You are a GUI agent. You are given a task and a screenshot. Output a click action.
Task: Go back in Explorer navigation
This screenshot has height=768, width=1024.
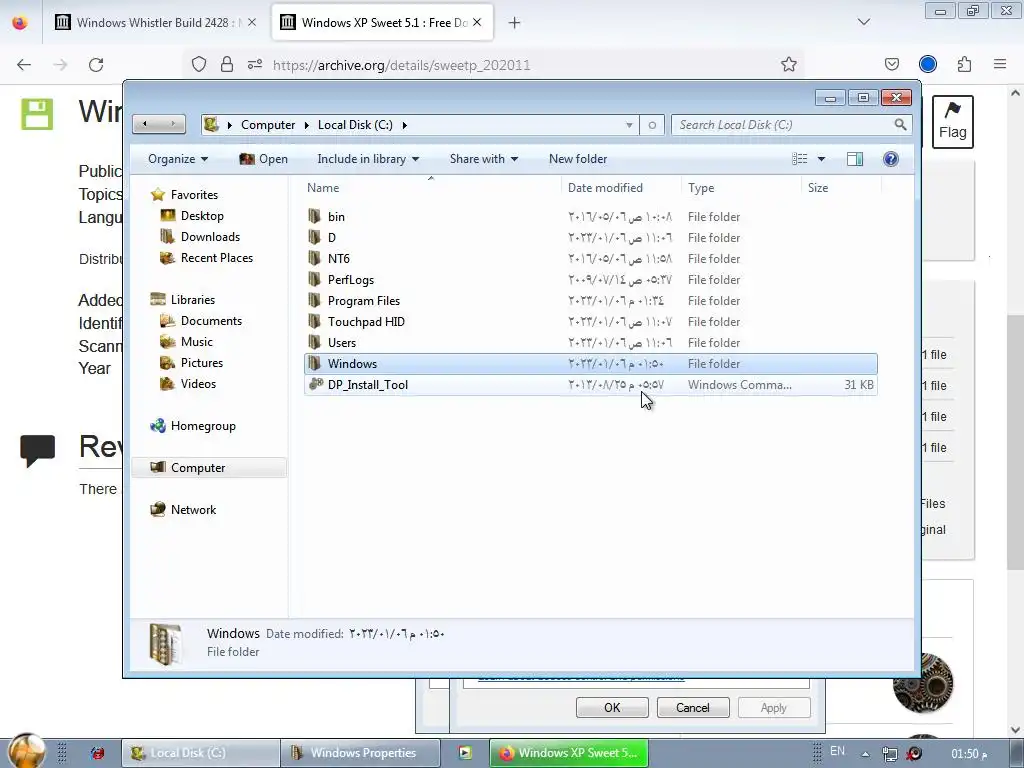[145, 124]
